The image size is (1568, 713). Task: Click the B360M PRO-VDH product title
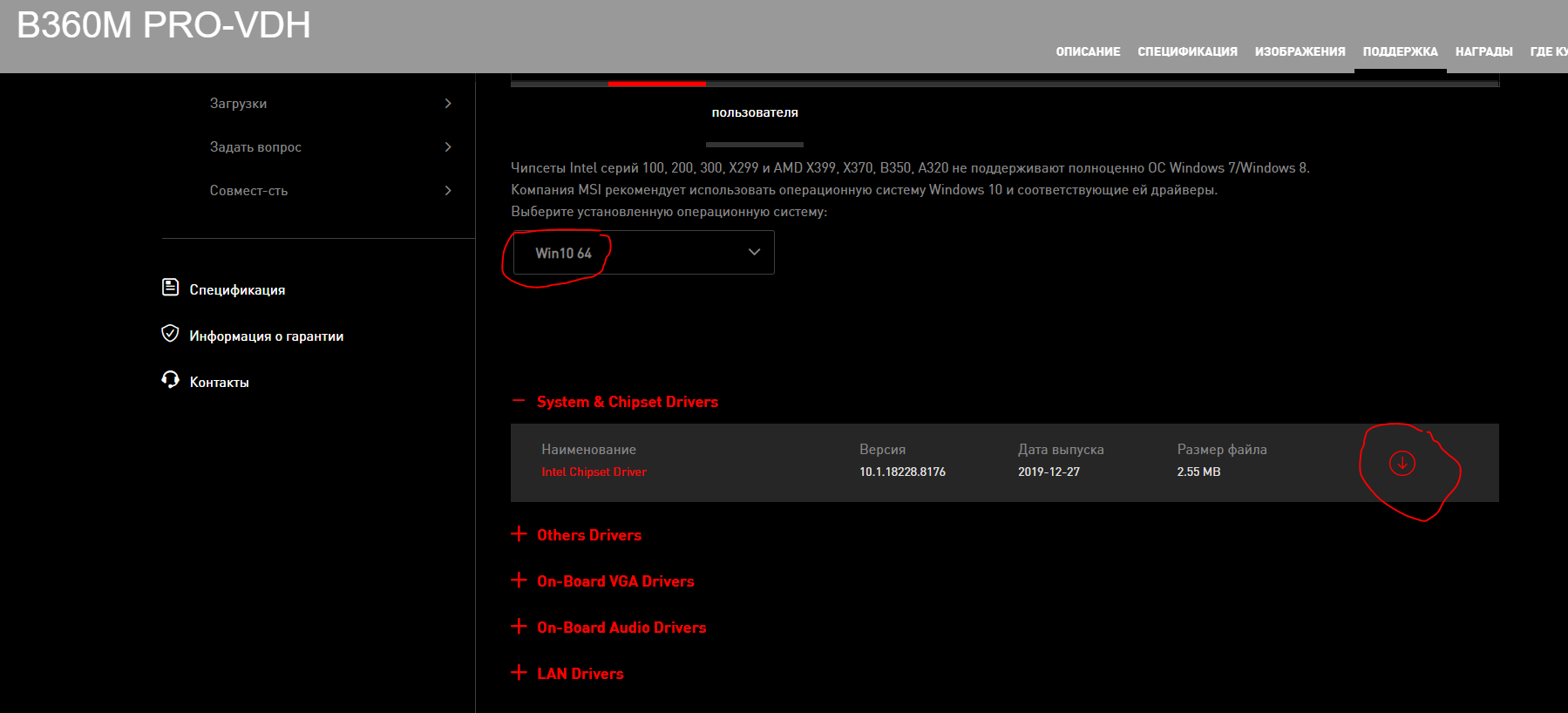tap(164, 25)
